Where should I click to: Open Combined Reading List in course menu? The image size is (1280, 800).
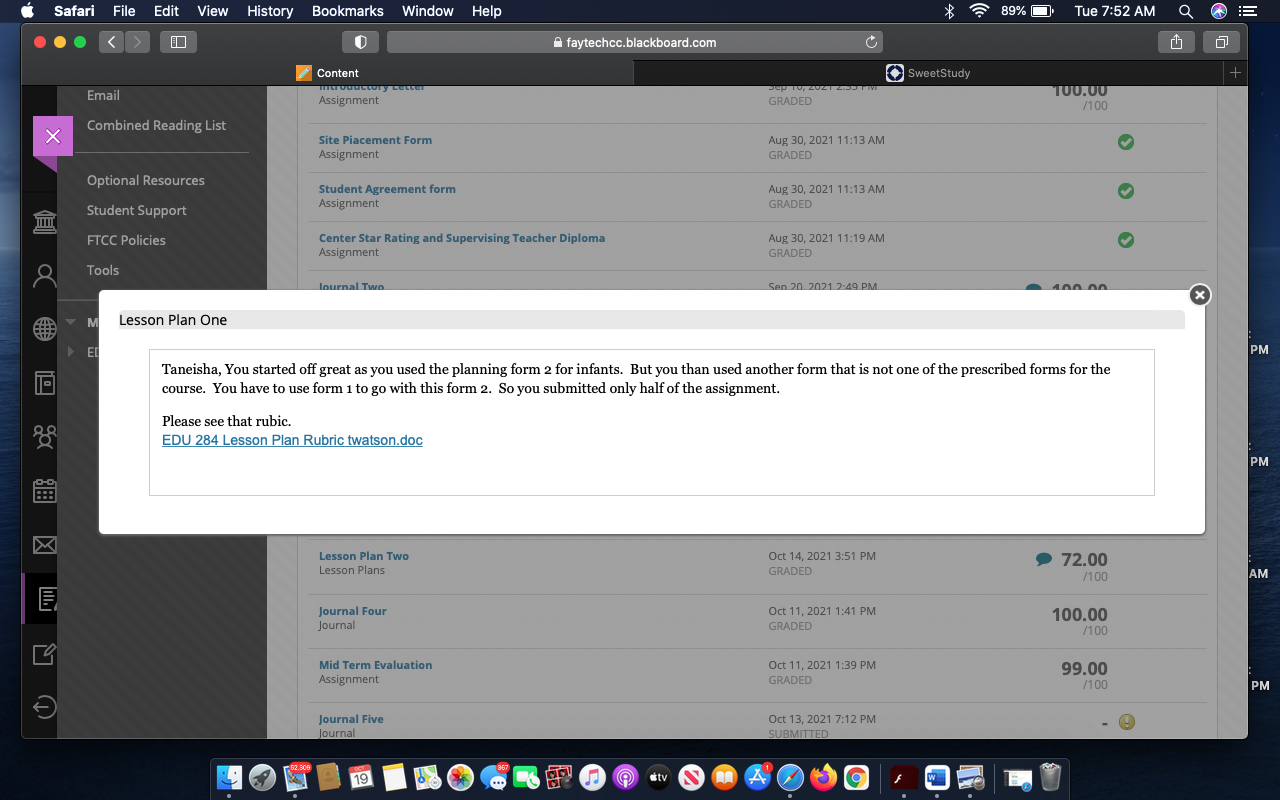[156, 125]
